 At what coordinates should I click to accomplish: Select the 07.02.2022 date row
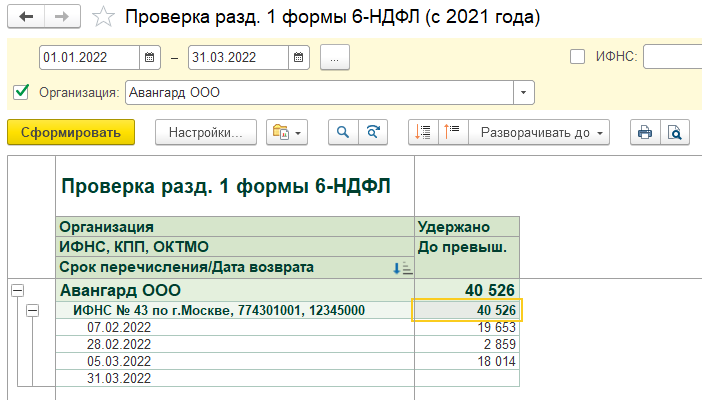click(x=235, y=327)
